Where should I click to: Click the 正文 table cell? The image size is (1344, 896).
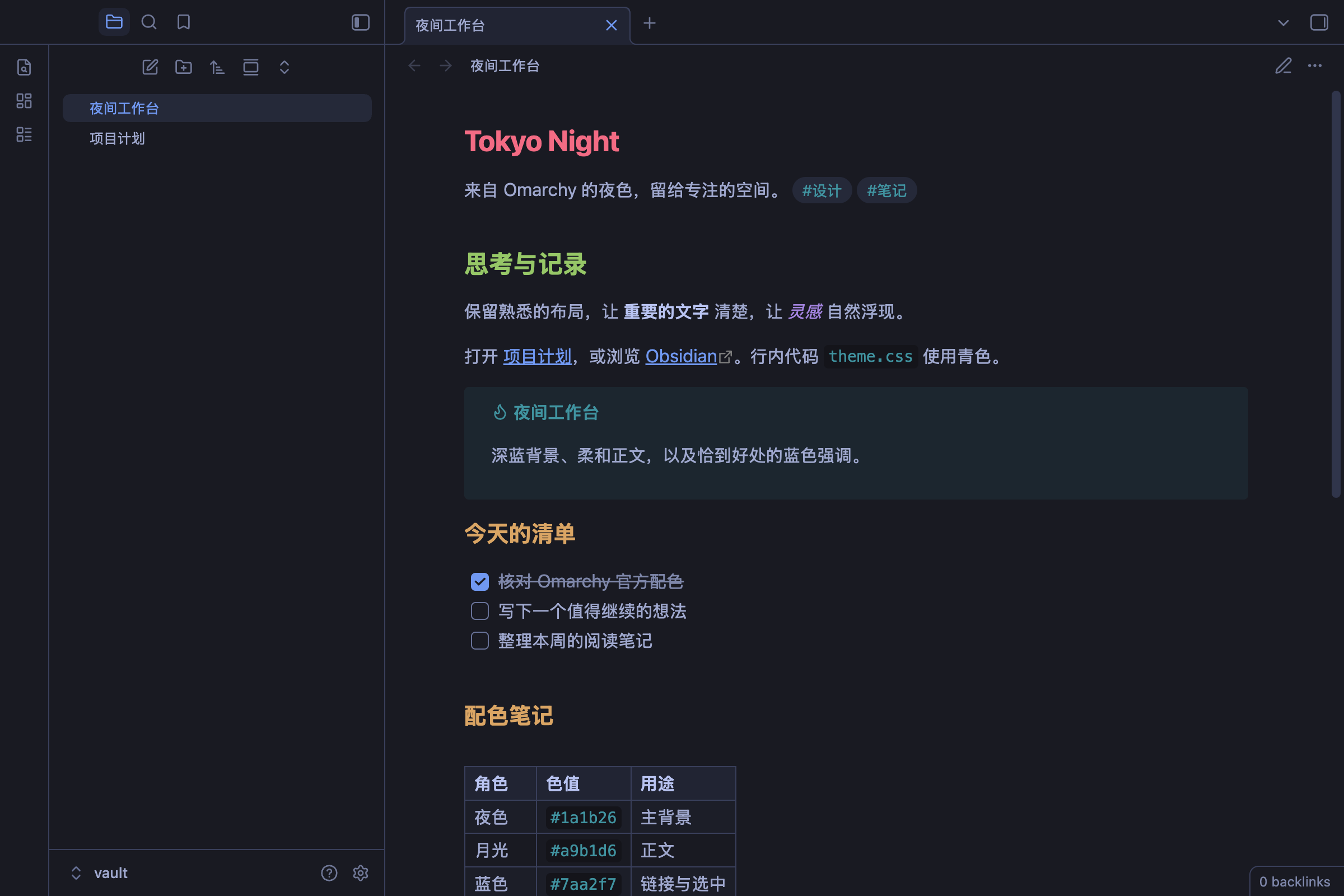click(x=683, y=850)
